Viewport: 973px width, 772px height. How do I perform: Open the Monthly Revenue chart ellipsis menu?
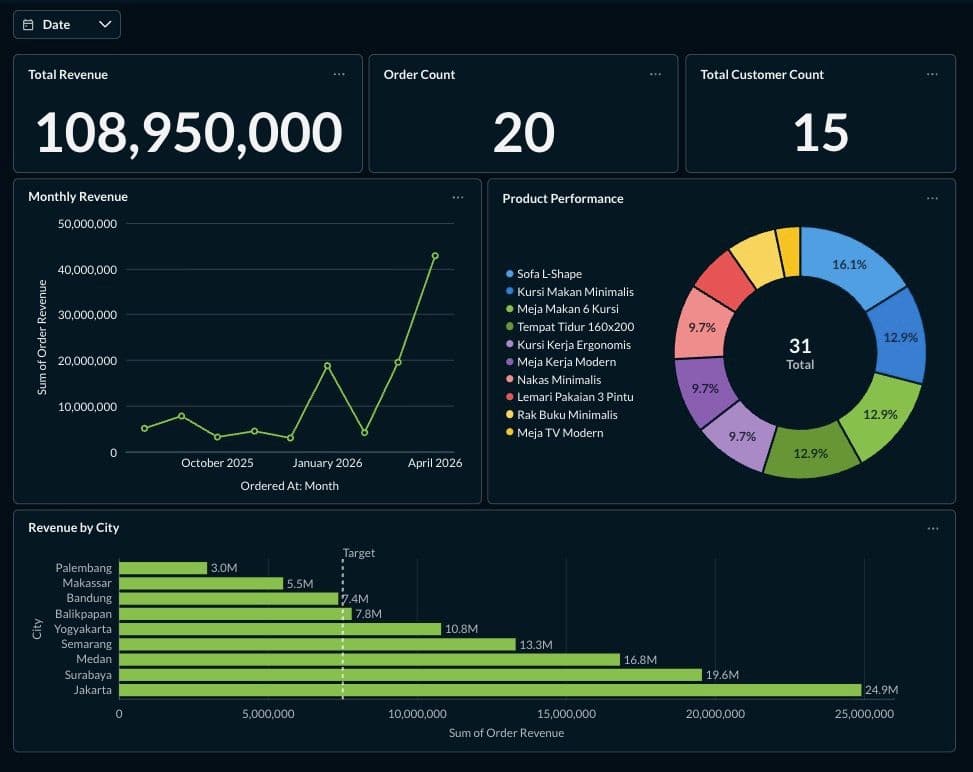[x=458, y=197]
